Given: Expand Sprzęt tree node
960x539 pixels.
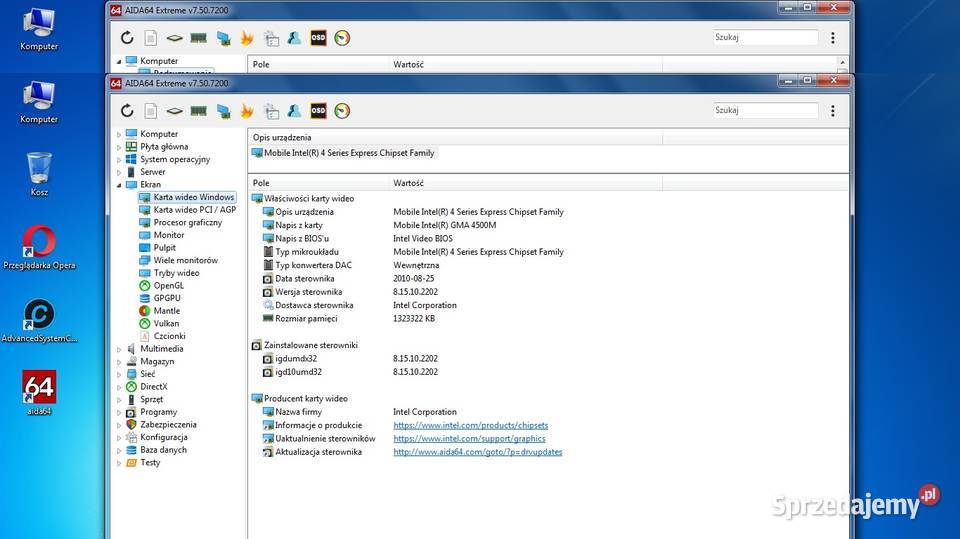Looking at the screenshot, I should [119, 400].
